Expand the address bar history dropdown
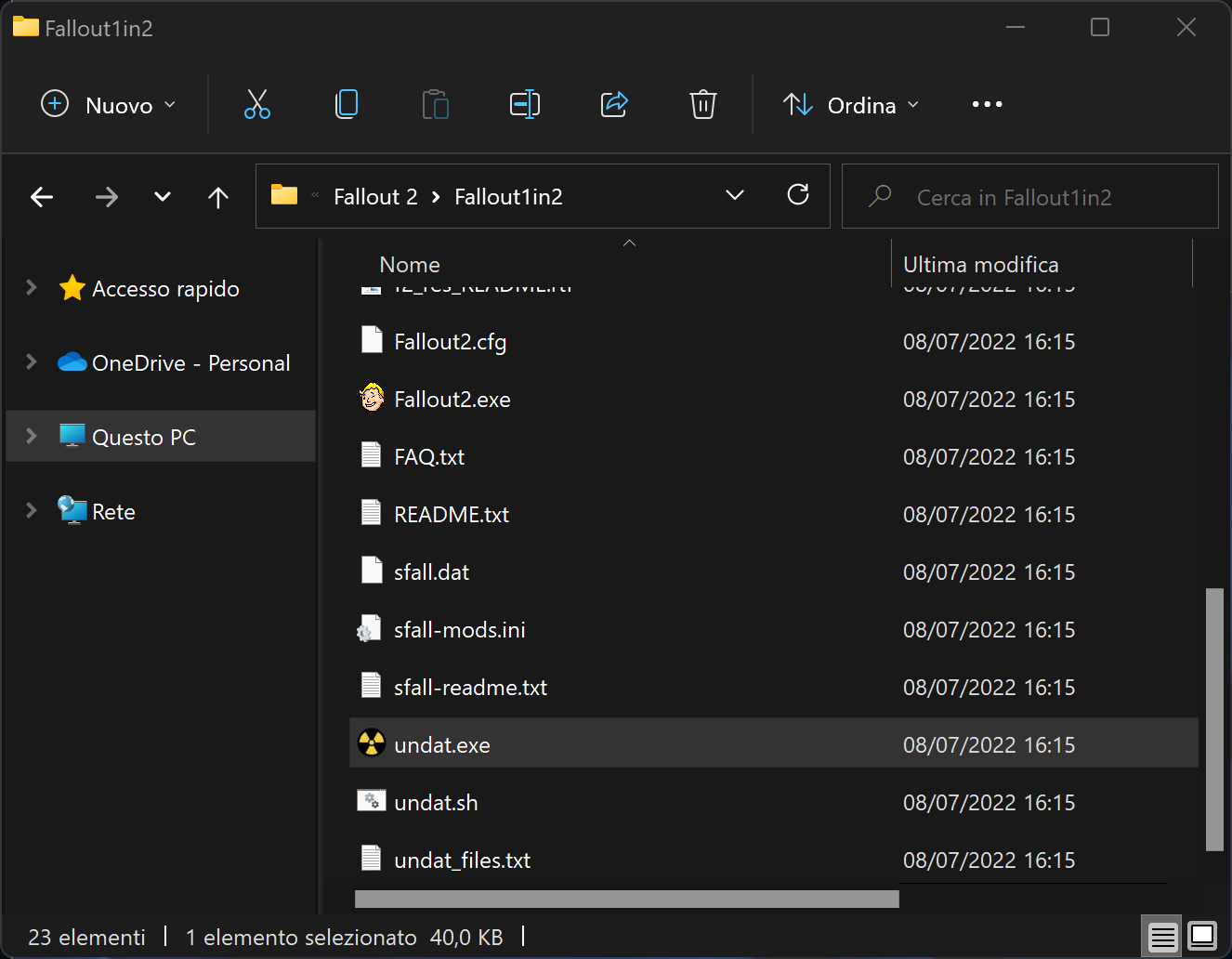 [x=735, y=195]
